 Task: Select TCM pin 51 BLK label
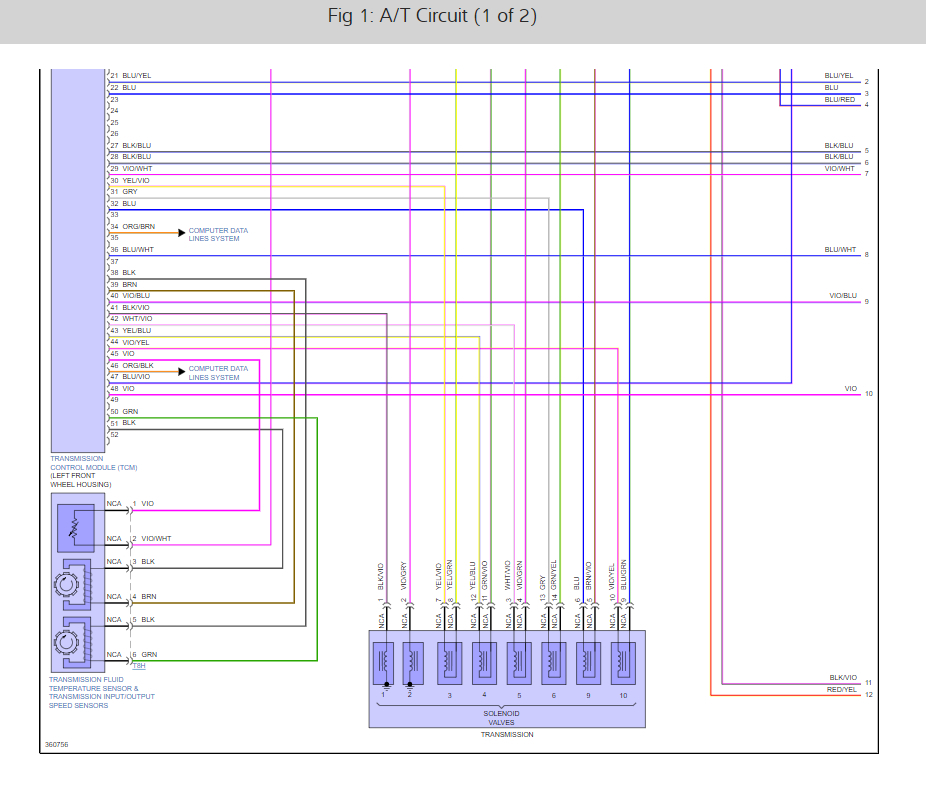click(123, 423)
